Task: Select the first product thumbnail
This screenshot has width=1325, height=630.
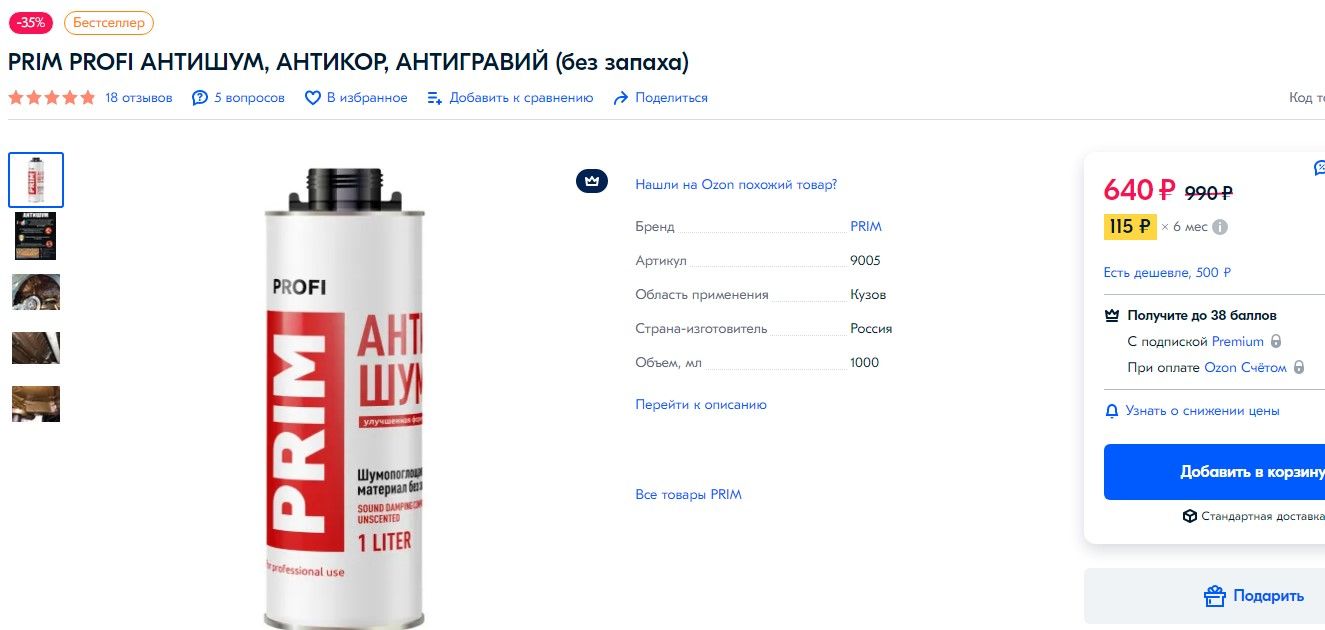Action: (36, 180)
